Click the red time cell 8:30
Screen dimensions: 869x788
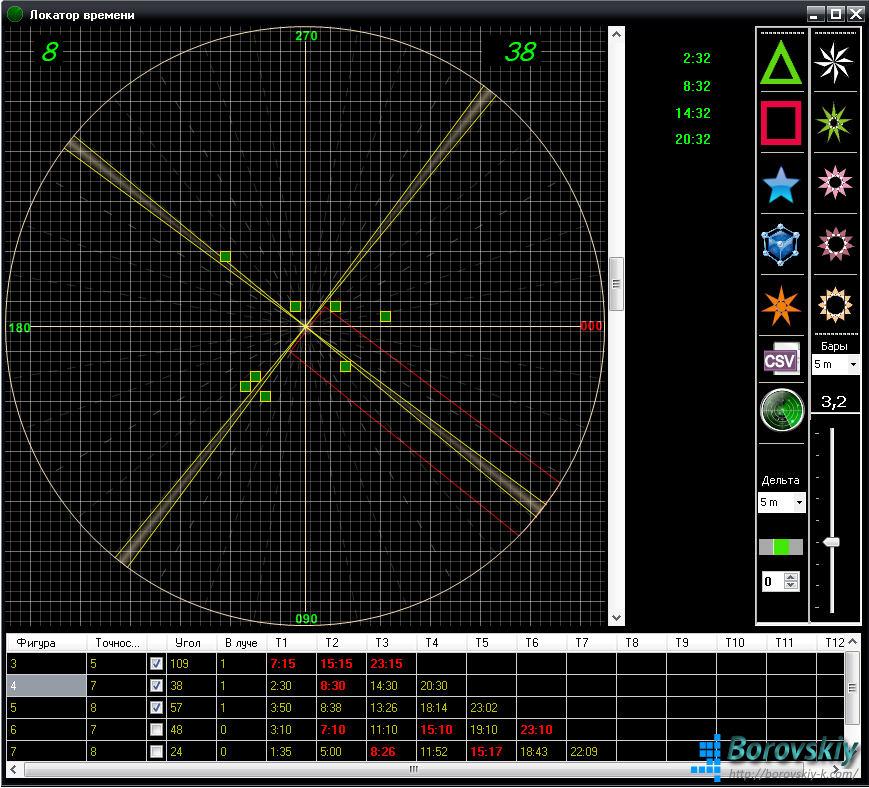[x=341, y=685]
